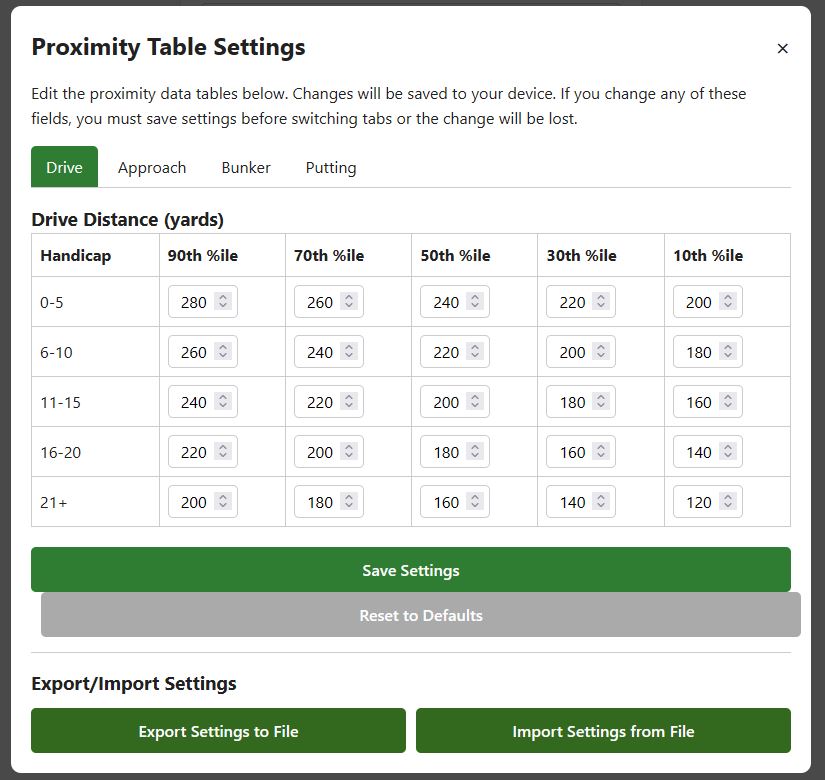Edit 16-20 handicap 70th %ile value field
Screen dimensions: 825x780
pos(329,452)
